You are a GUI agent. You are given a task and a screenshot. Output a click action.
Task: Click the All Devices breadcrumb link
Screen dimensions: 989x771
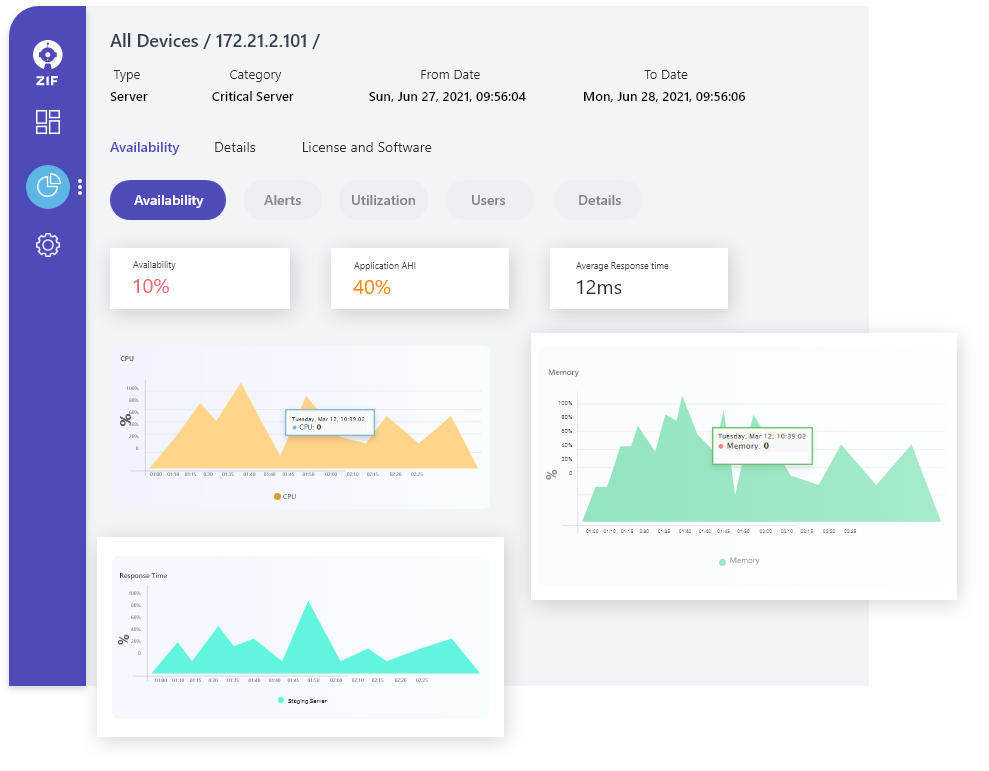coord(154,41)
